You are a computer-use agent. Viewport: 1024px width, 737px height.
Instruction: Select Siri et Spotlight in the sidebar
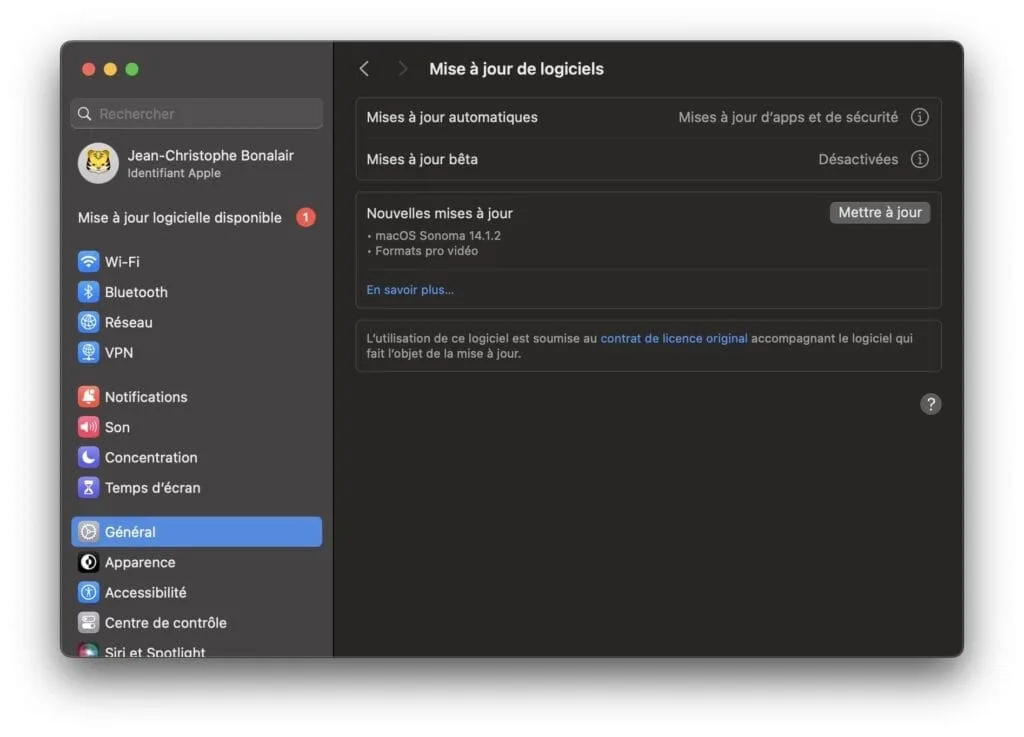pyautogui.click(x=154, y=651)
